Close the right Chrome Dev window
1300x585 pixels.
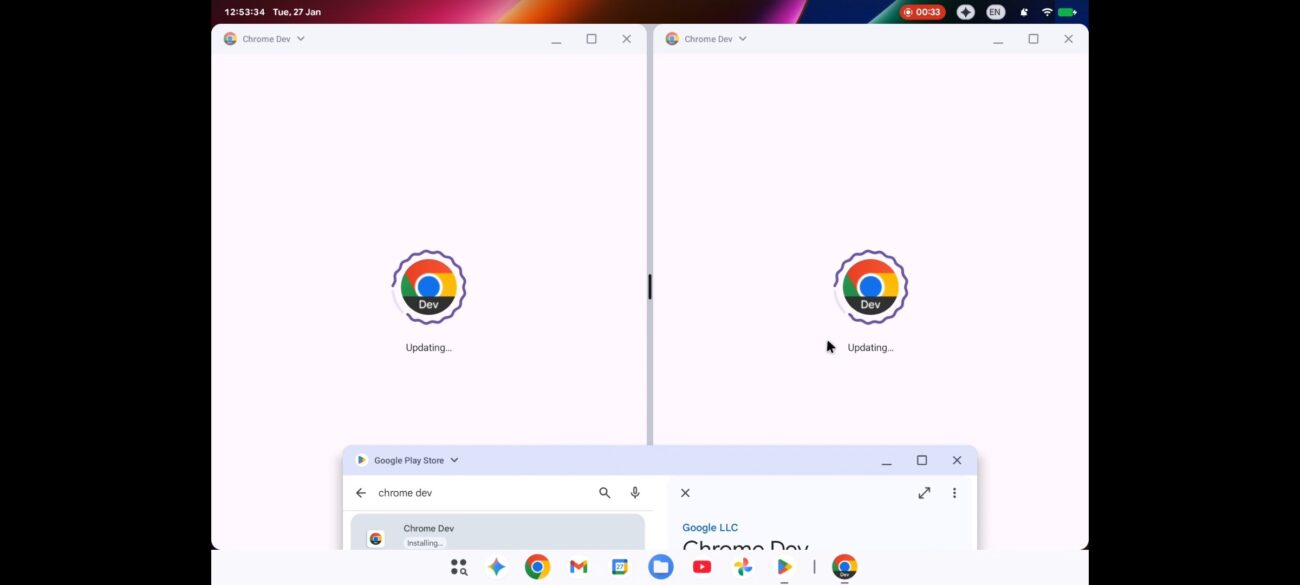pos(1068,39)
